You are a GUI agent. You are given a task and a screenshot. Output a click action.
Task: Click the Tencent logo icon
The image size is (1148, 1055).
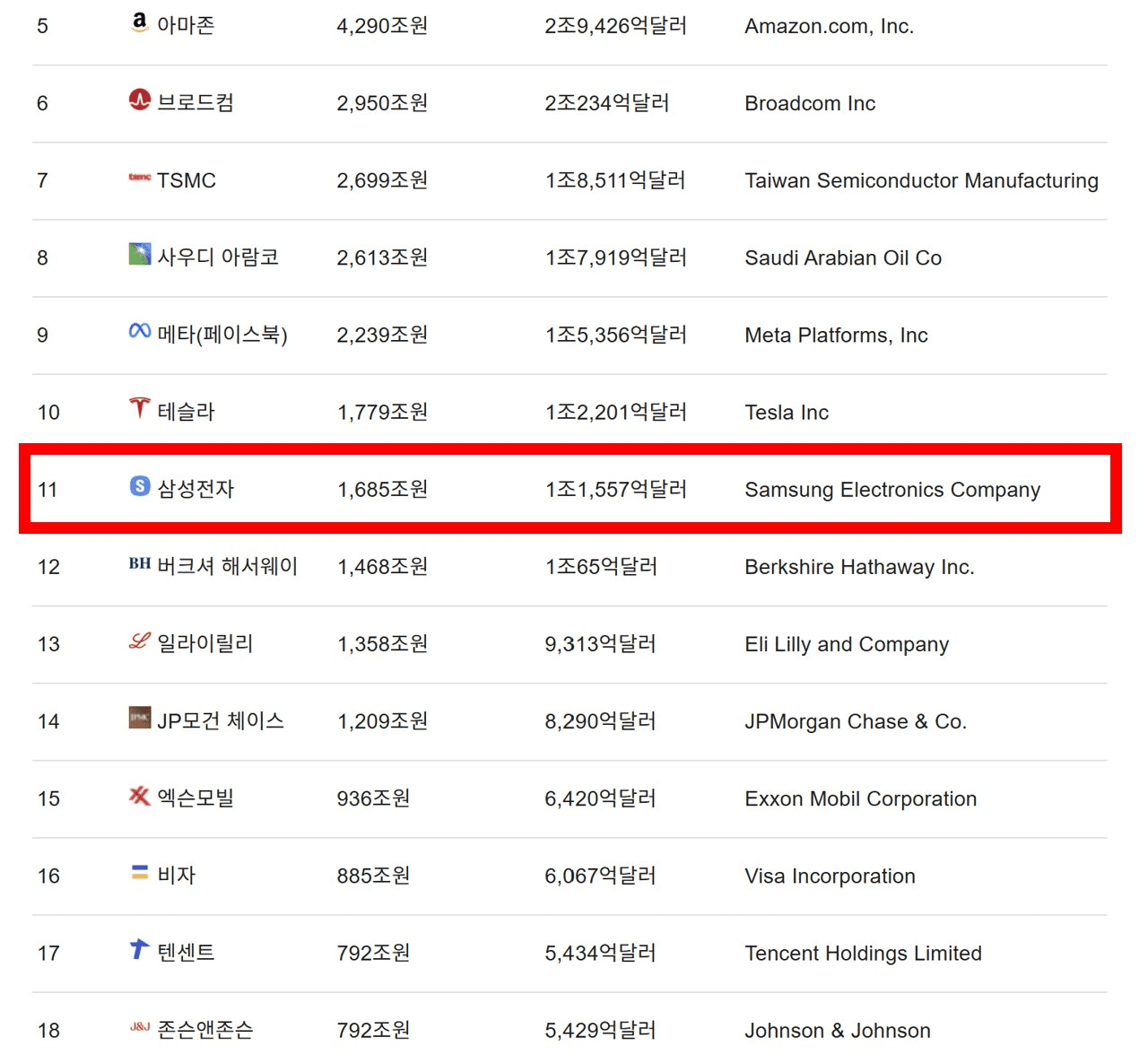click(139, 949)
